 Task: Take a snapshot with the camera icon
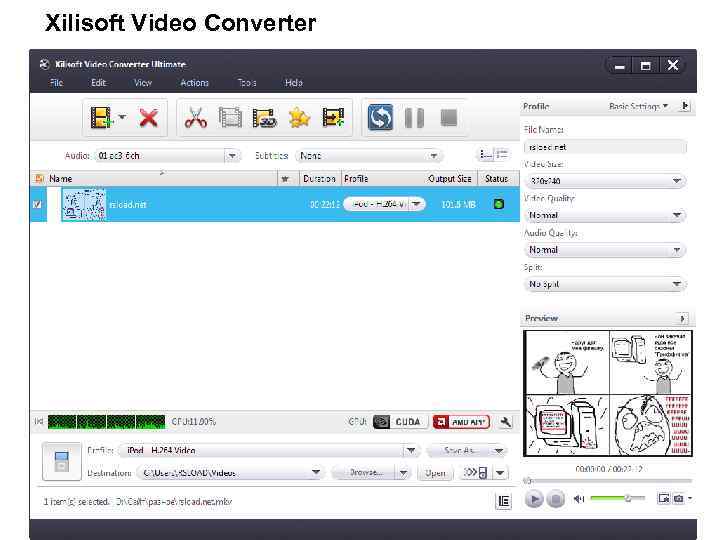point(678,498)
